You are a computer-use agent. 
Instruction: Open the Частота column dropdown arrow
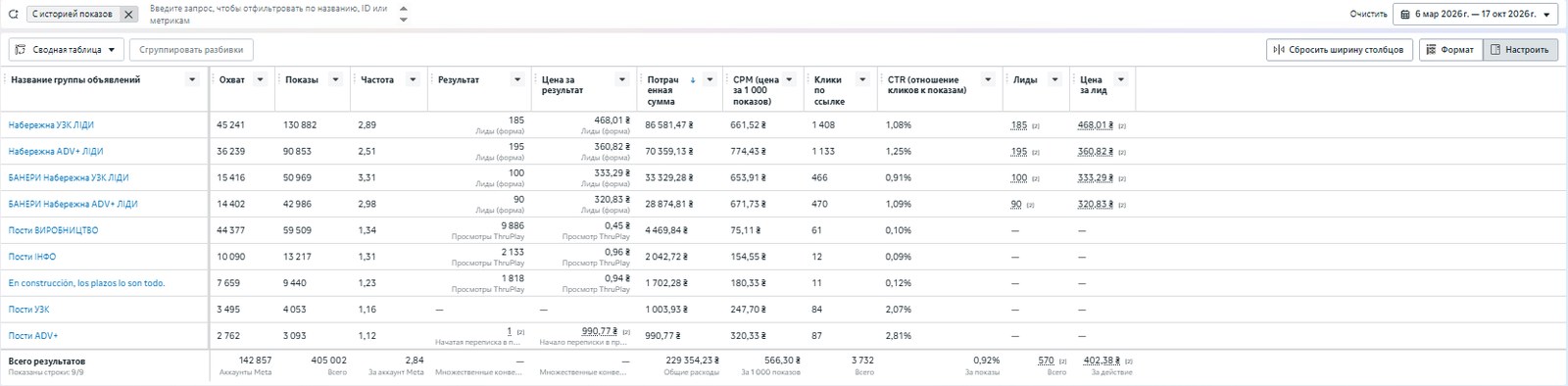pyautogui.click(x=413, y=80)
